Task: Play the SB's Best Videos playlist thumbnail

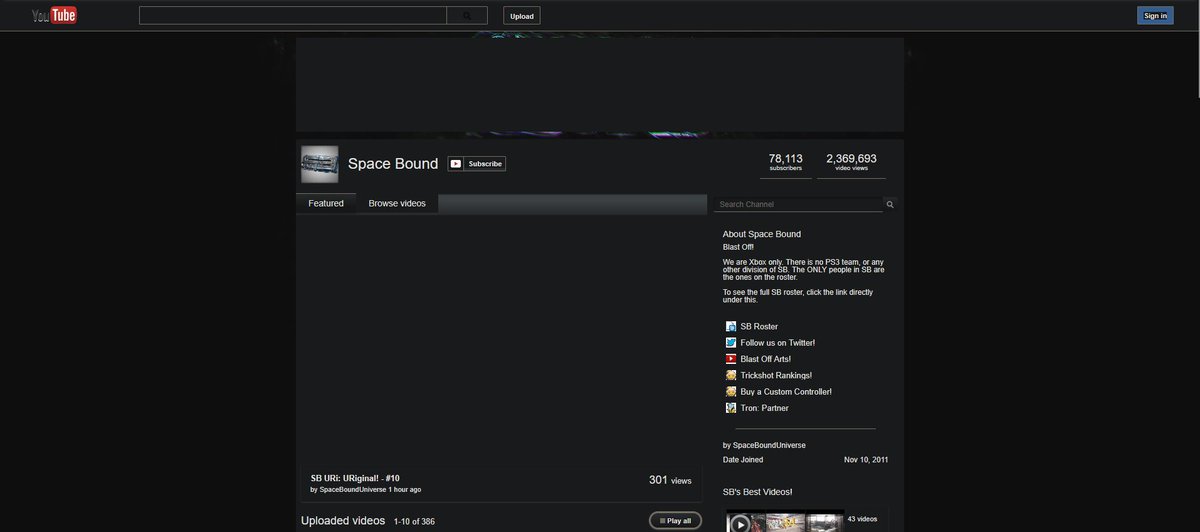Action: tap(785, 522)
